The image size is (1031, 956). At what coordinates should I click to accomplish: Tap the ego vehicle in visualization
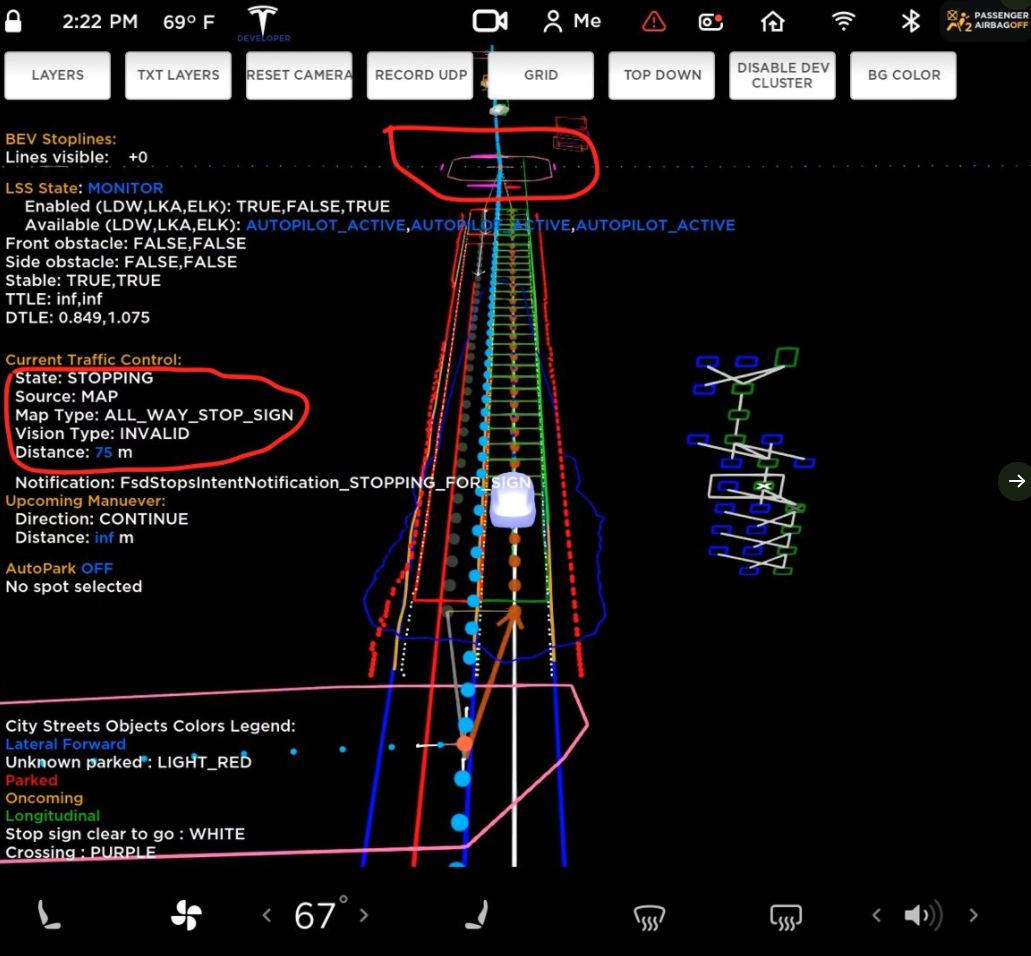tap(512, 500)
